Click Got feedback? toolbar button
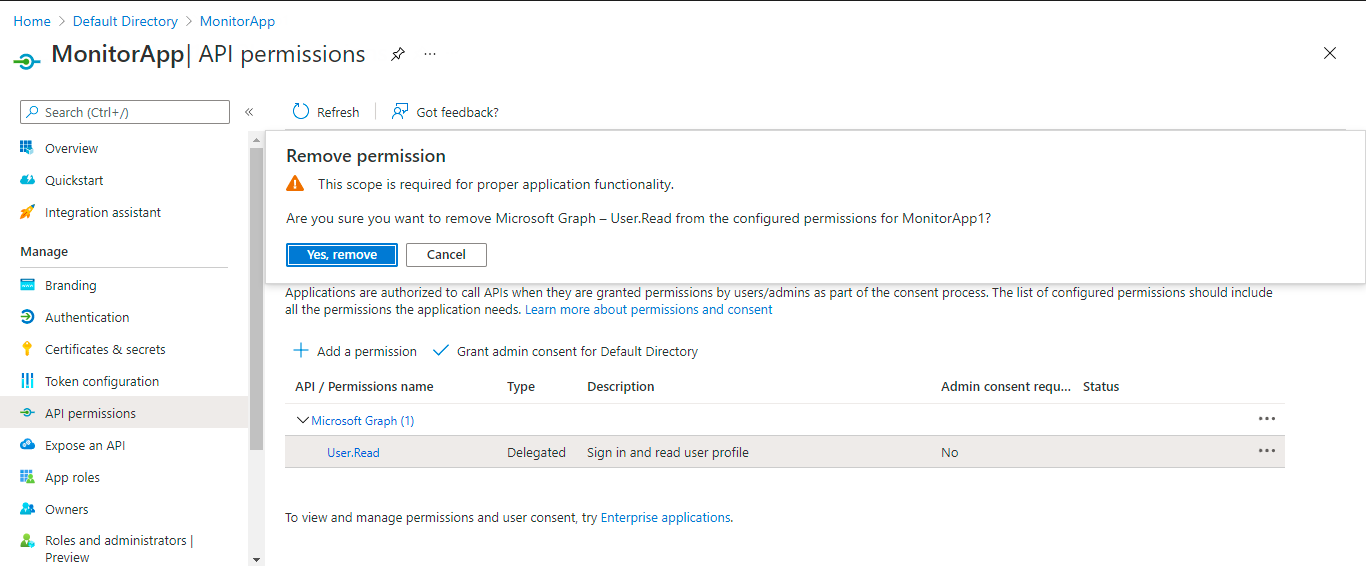The width and height of the screenshot is (1366, 566). [445, 112]
